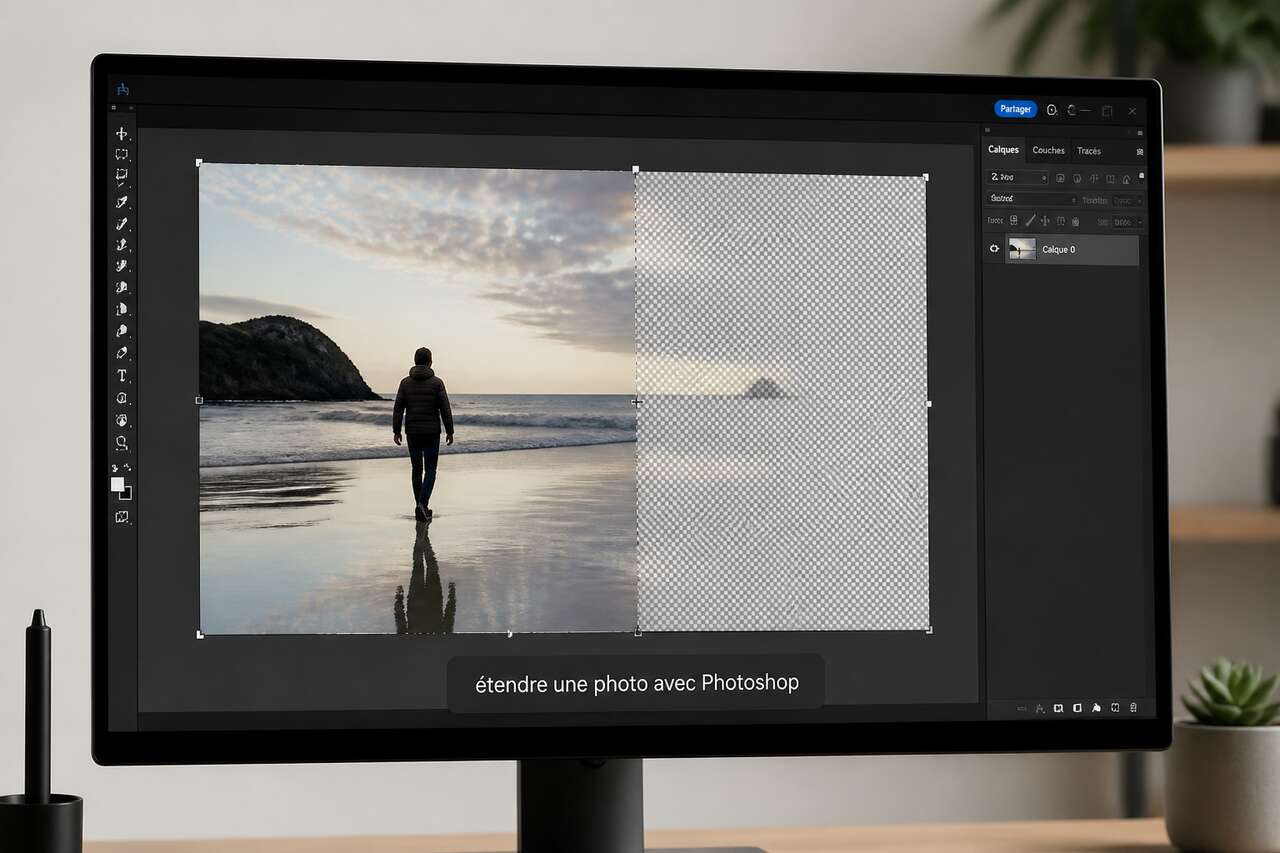Click the foreground color swatch
1280x853 pixels.
point(117,484)
